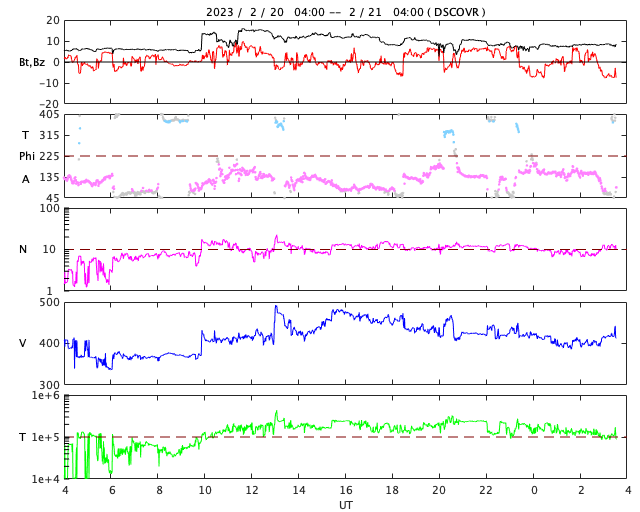Click the 'Bt,Bz' axis label
The height and width of the screenshot is (512, 640).
coord(32,62)
